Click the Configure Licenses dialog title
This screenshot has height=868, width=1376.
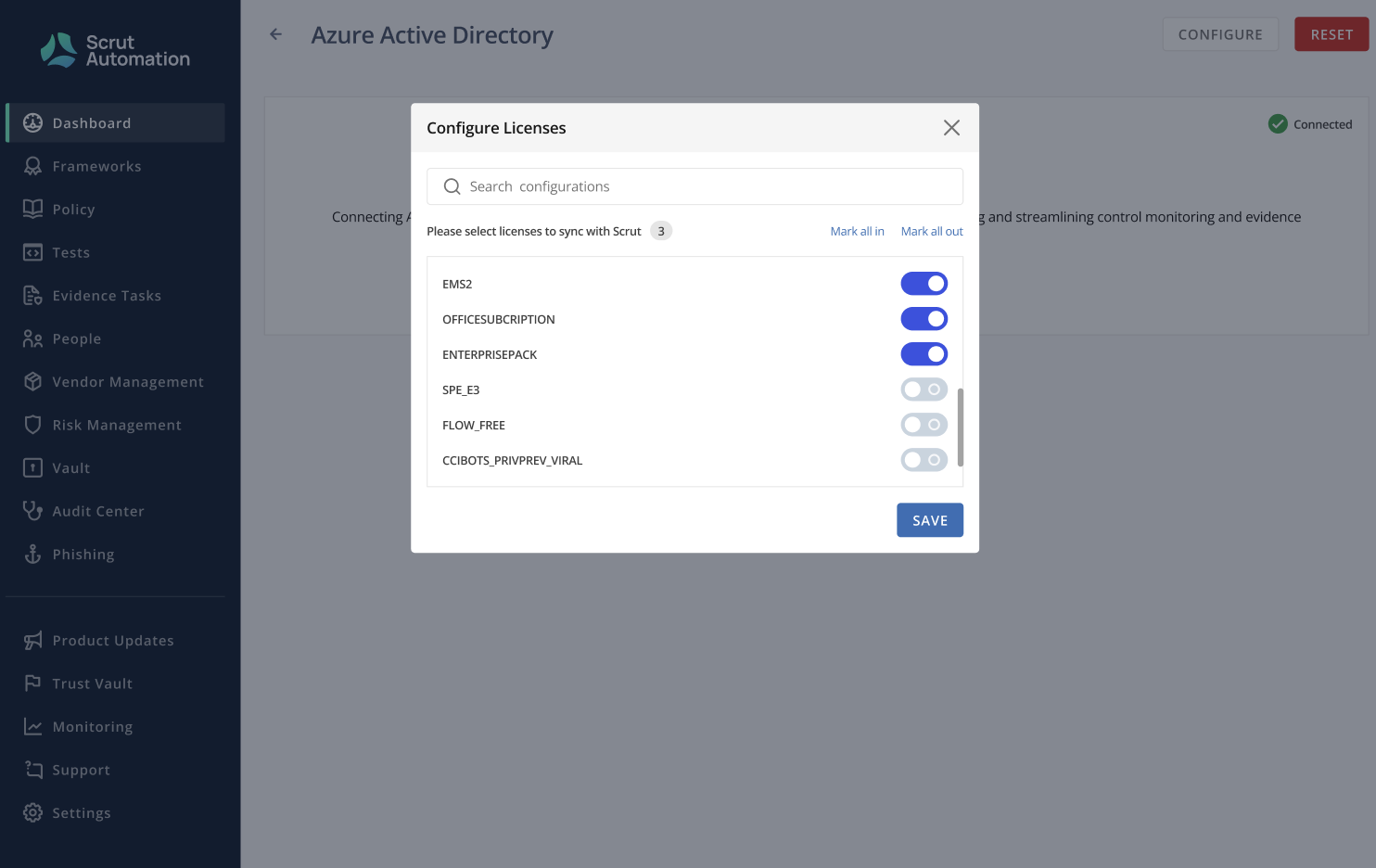click(496, 128)
